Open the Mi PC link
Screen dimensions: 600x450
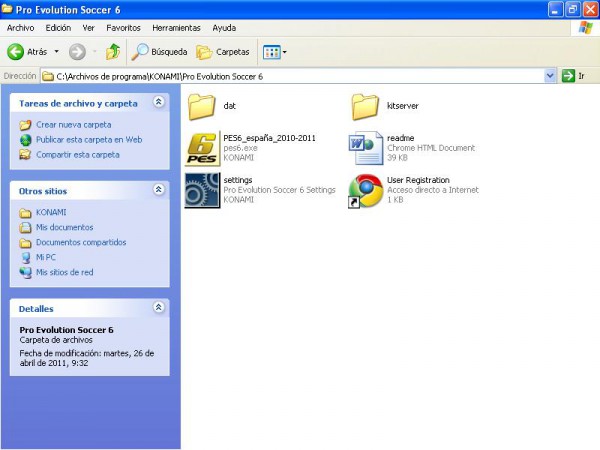coord(46,257)
